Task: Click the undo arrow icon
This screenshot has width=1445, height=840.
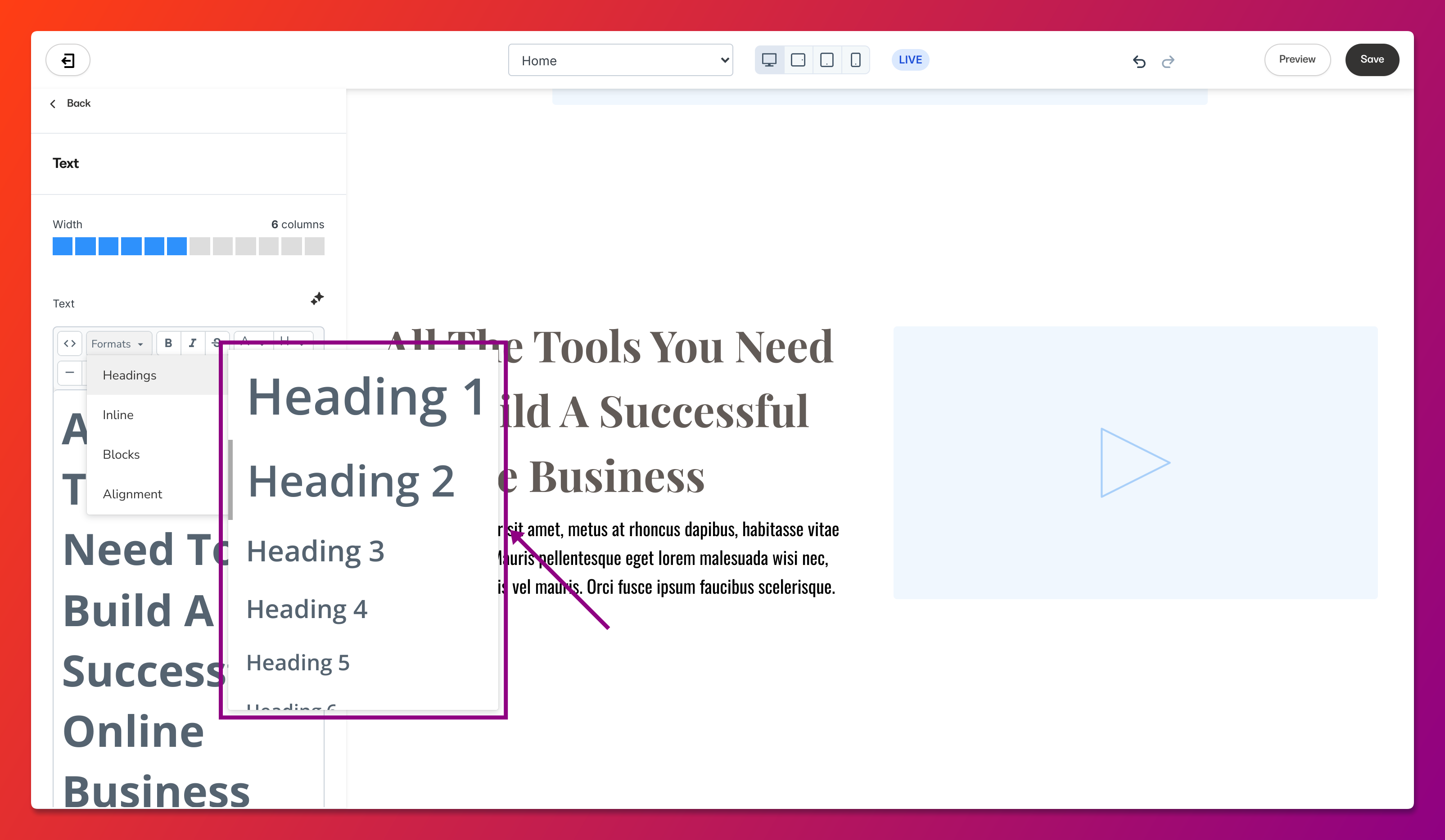Action: point(1139,61)
